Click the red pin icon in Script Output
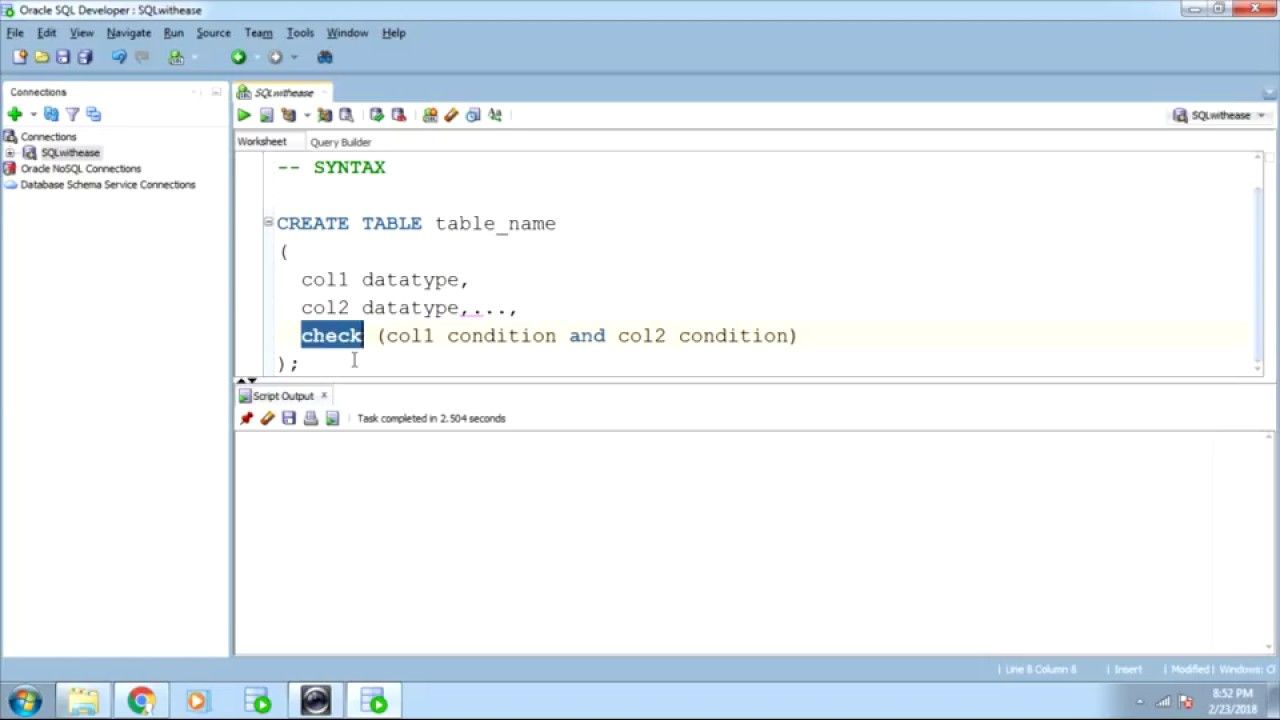1280x720 pixels. [x=246, y=418]
